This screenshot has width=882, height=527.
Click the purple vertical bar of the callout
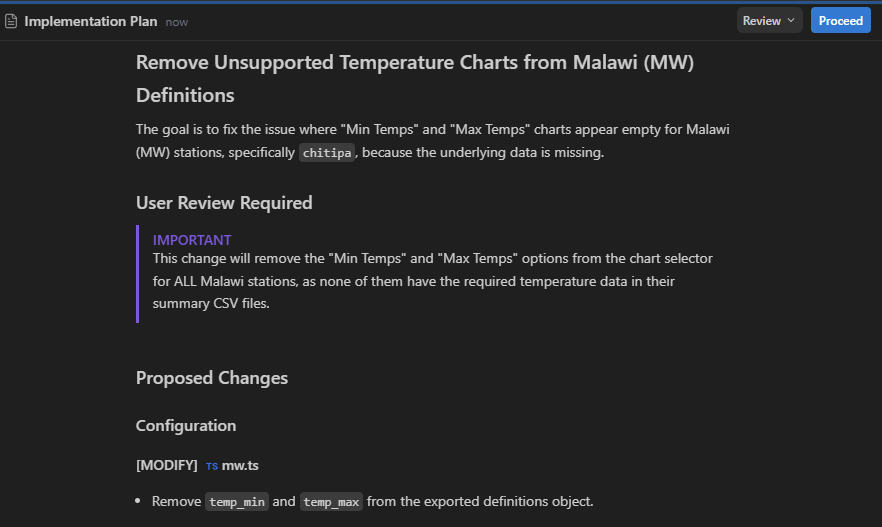point(138,274)
